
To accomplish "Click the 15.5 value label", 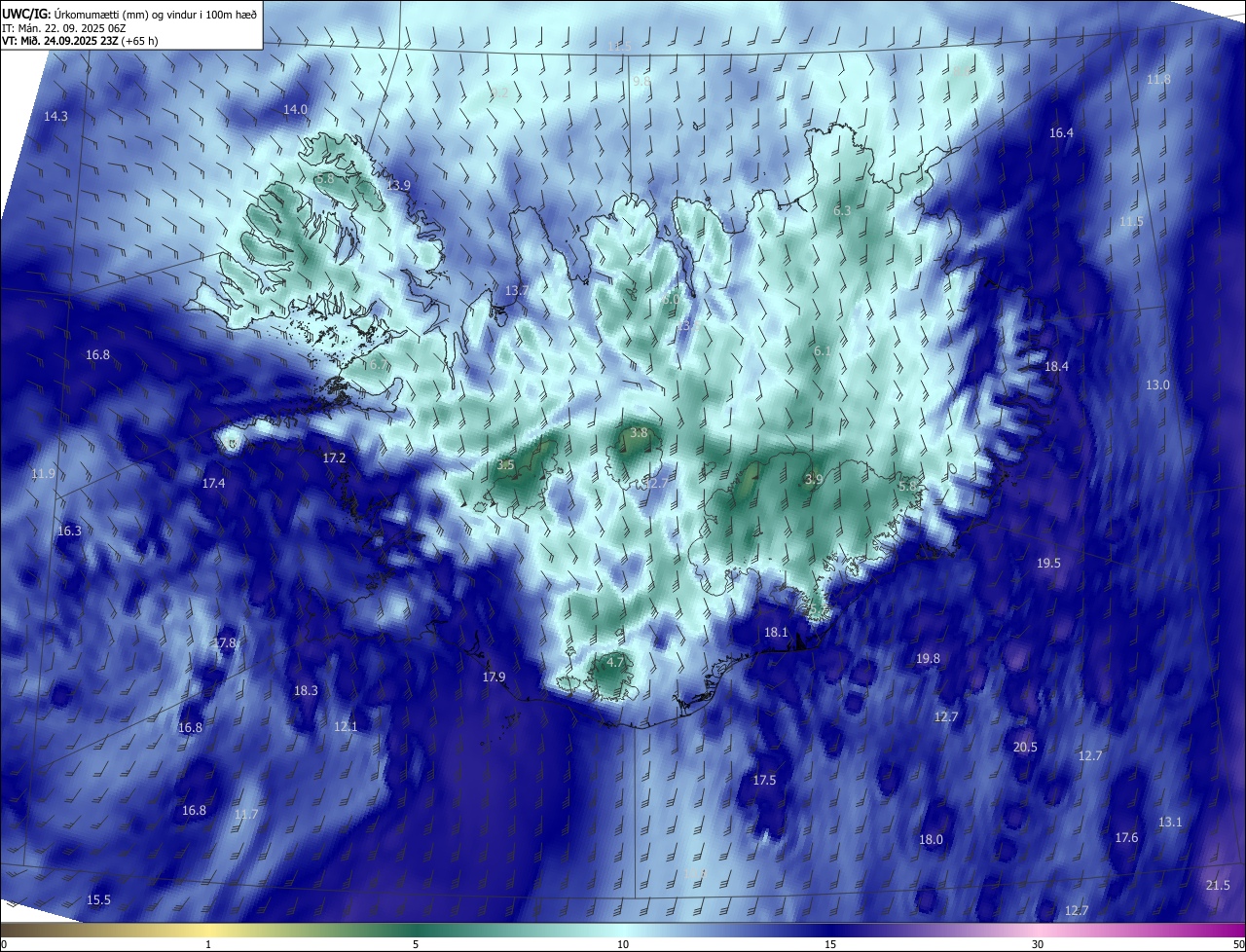I will (98, 899).
